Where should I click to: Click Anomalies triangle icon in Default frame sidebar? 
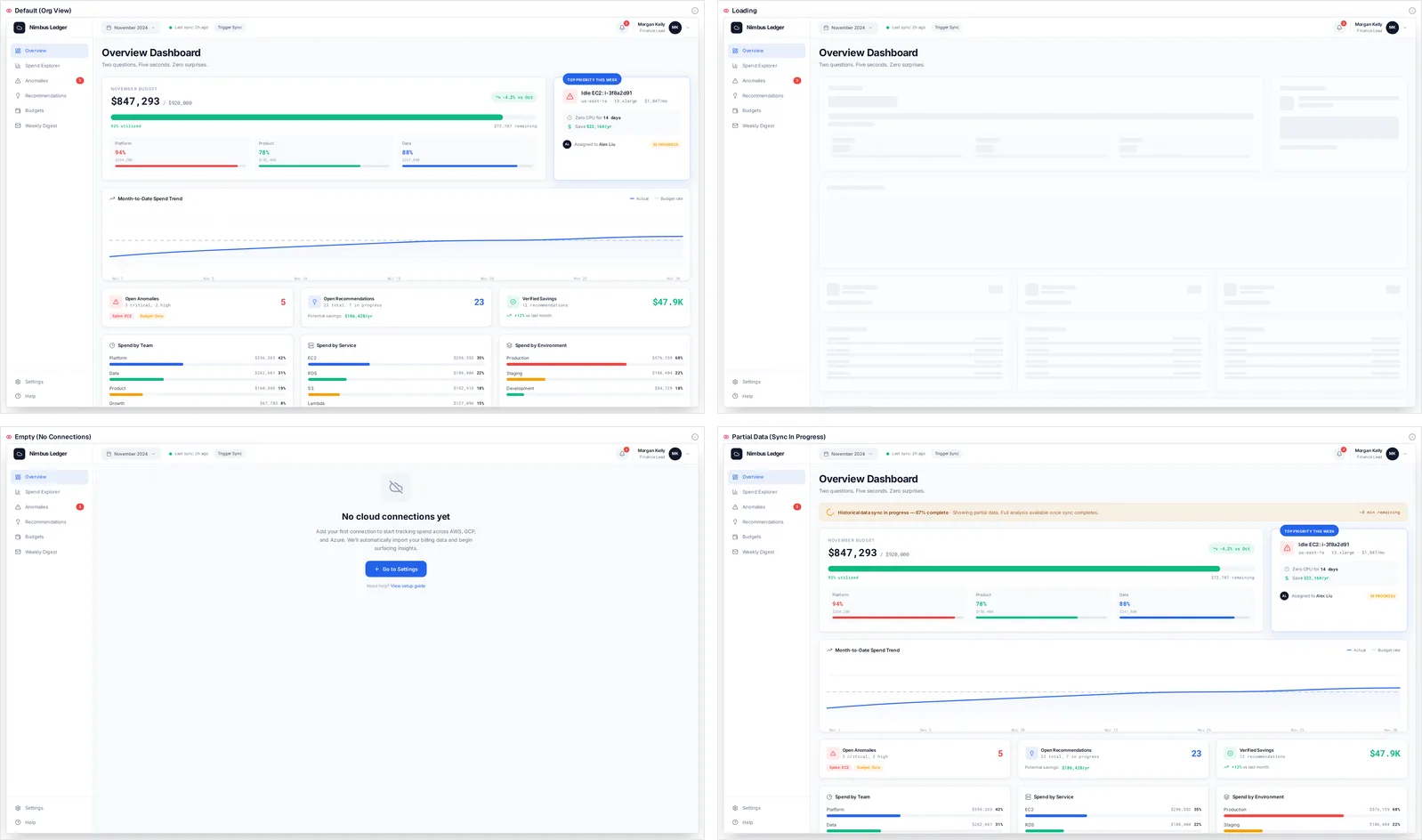click(18, 81)
